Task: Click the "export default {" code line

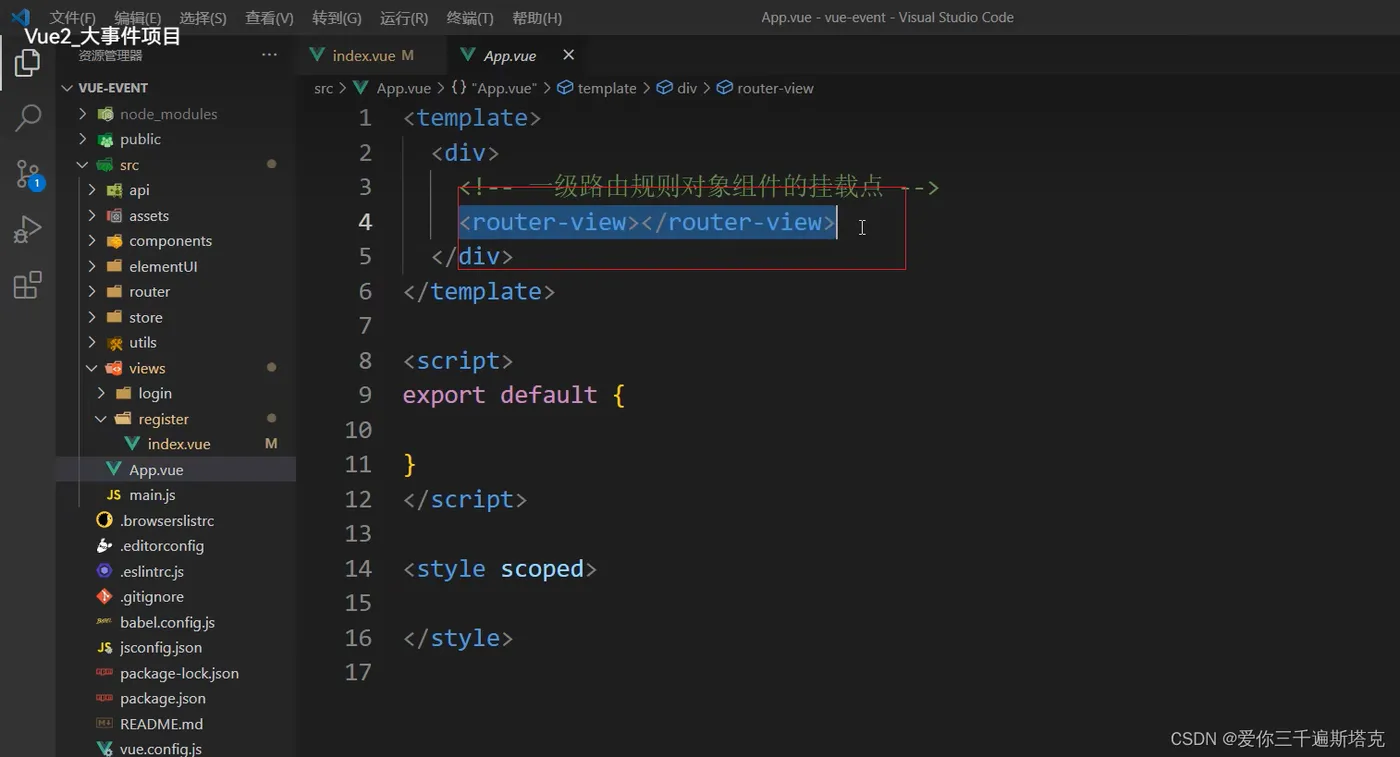Action: tap(514, 395)
